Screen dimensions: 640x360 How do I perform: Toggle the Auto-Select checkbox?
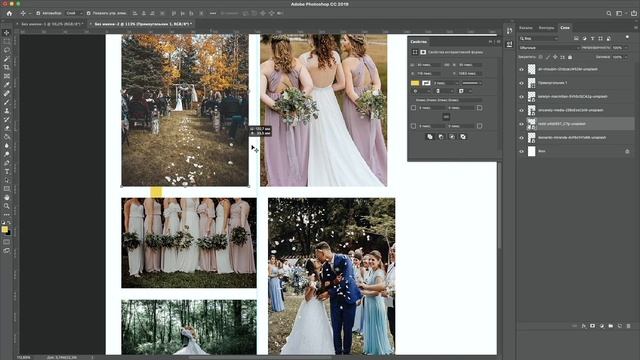point(38,13)
